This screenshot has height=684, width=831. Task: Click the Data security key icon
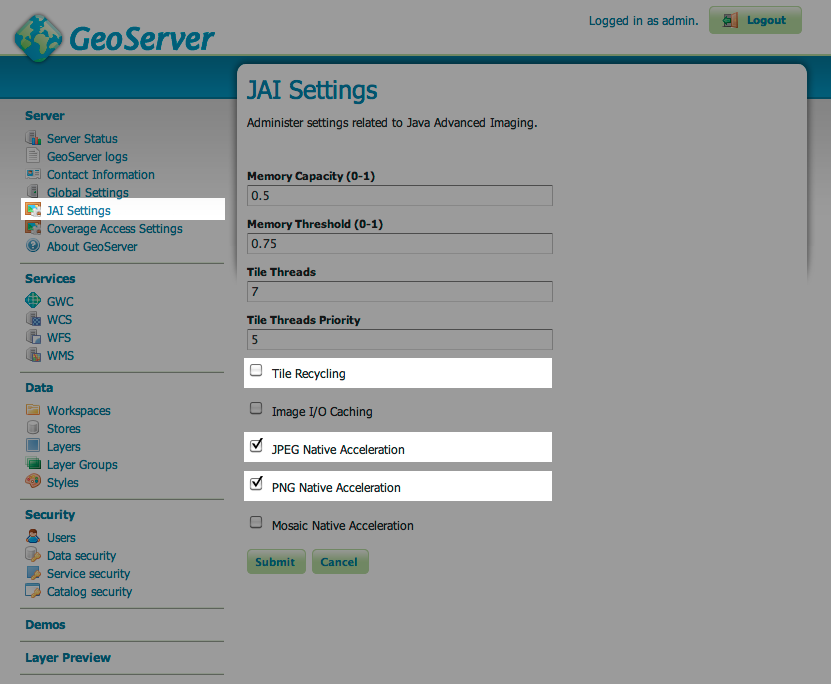pyautogui.click(x=33, y=554)
